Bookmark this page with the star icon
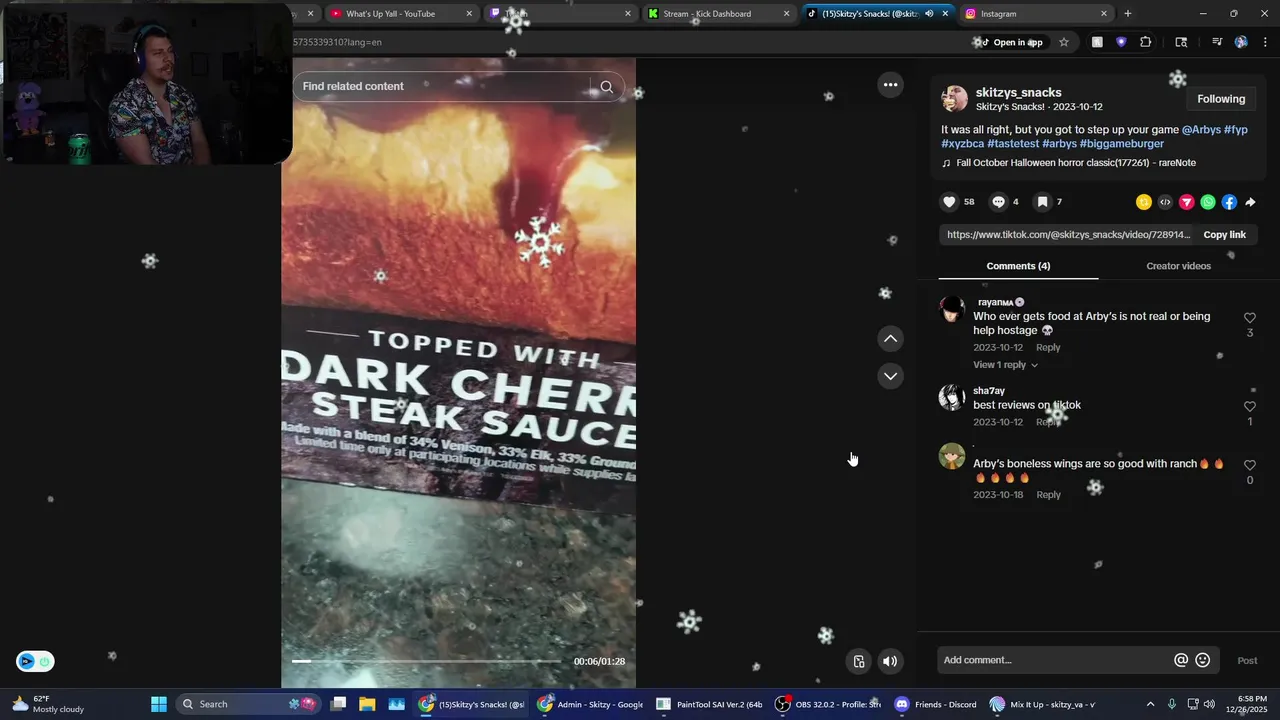This screenshot has height=720, width=1280. pyautogui.click(x=1064, y=42)
